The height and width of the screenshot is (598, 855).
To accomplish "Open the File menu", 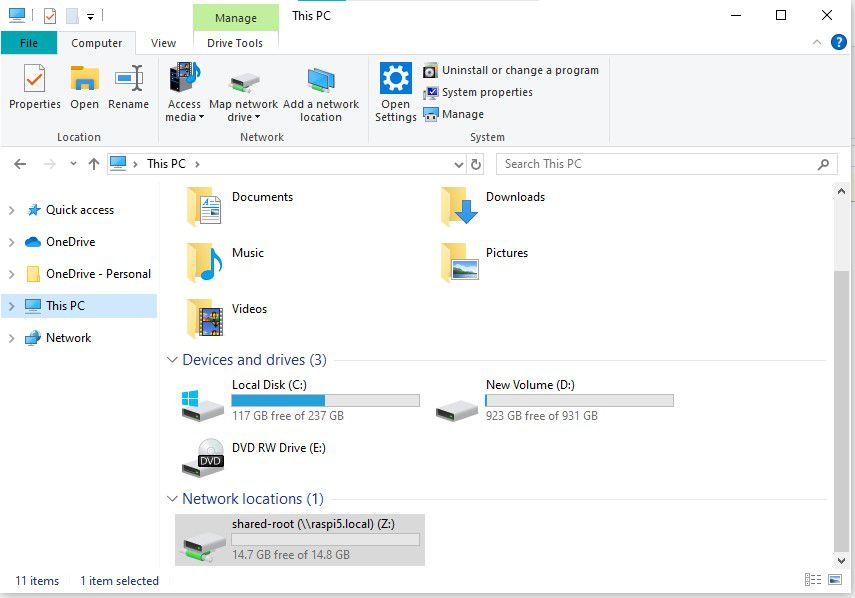I will [x=29, y=42].
